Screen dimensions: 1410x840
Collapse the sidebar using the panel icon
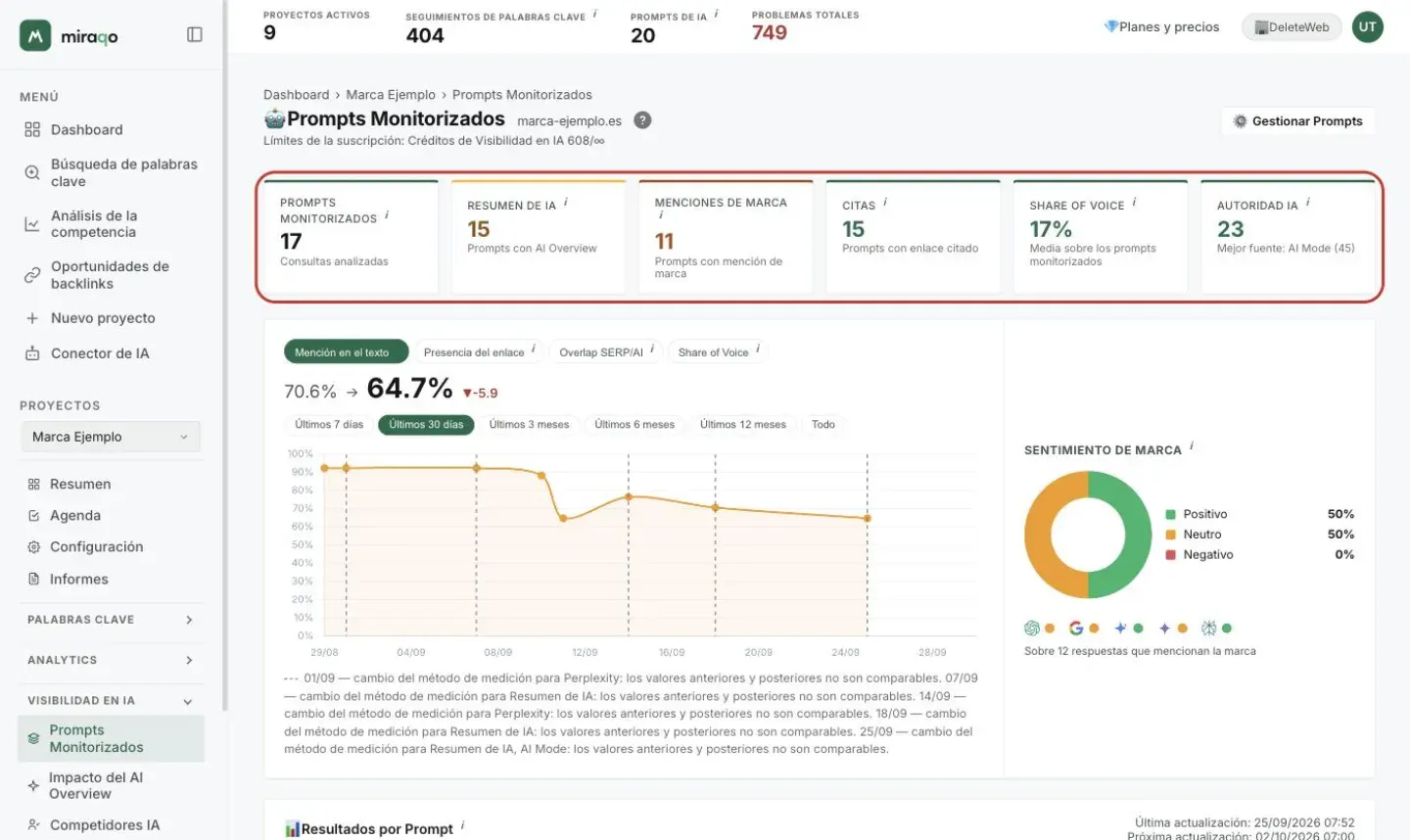[195, 35]
